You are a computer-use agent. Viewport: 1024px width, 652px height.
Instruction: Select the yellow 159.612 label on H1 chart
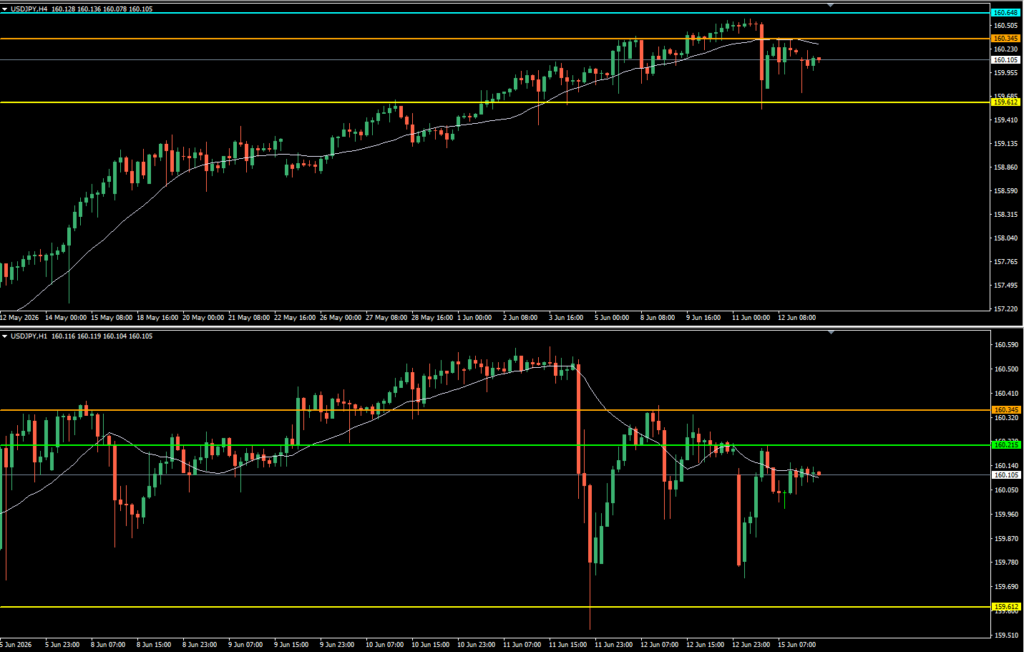tap(1006, 607)
